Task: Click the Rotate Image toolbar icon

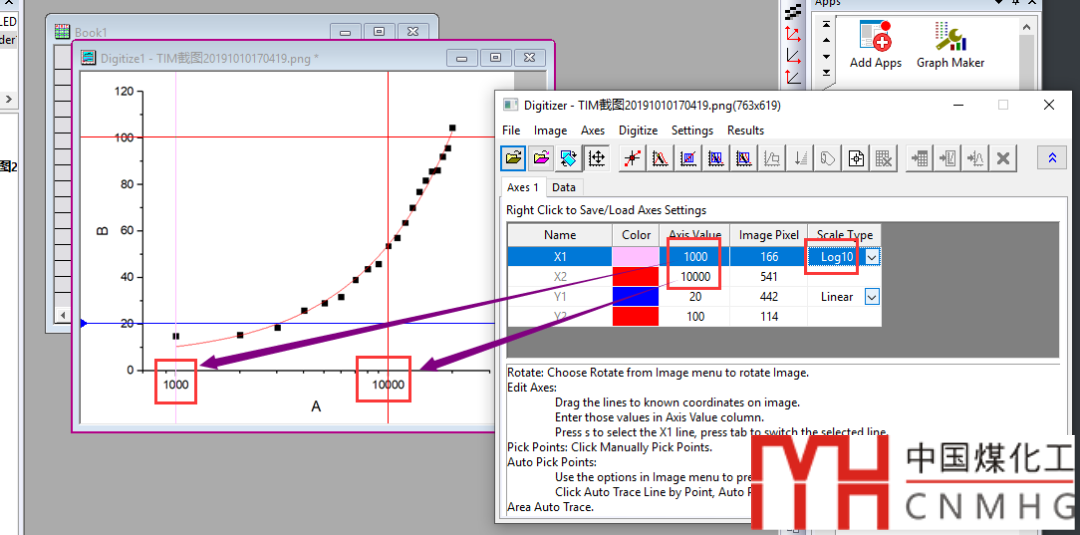Action: 568,158
